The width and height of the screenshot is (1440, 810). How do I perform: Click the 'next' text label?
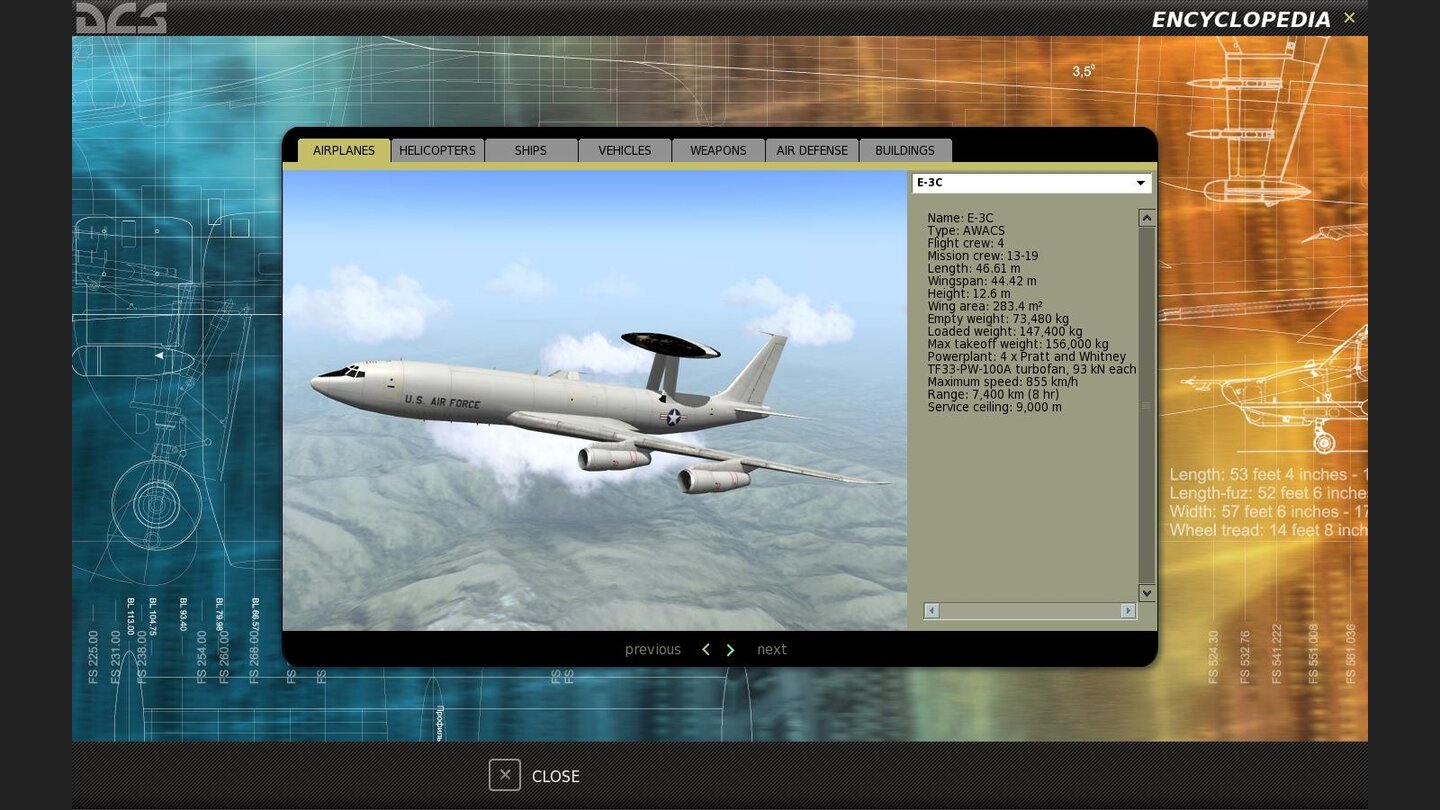click(772, 650)
